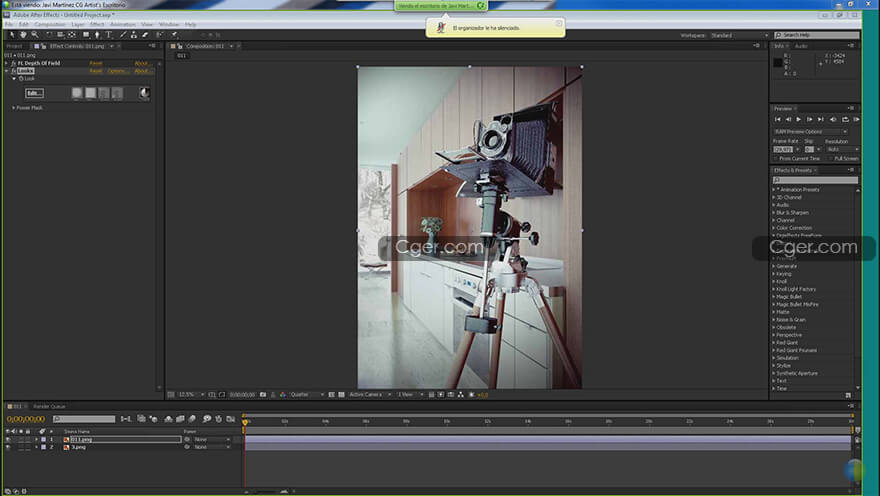Select the Rotation tool
This screenshot has width=880, height=496.
pyautogui.click(x=49, y=35)
